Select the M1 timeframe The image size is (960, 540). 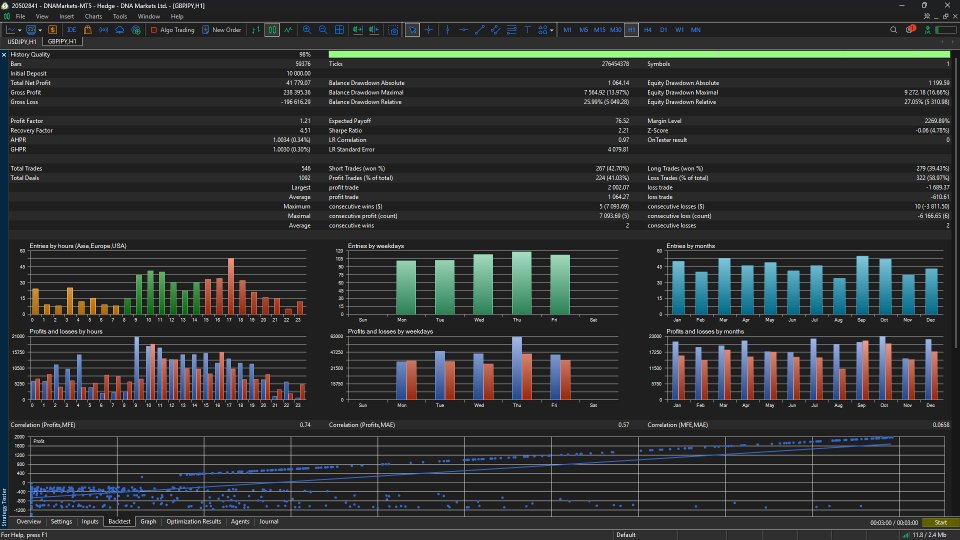pos(568,30)
